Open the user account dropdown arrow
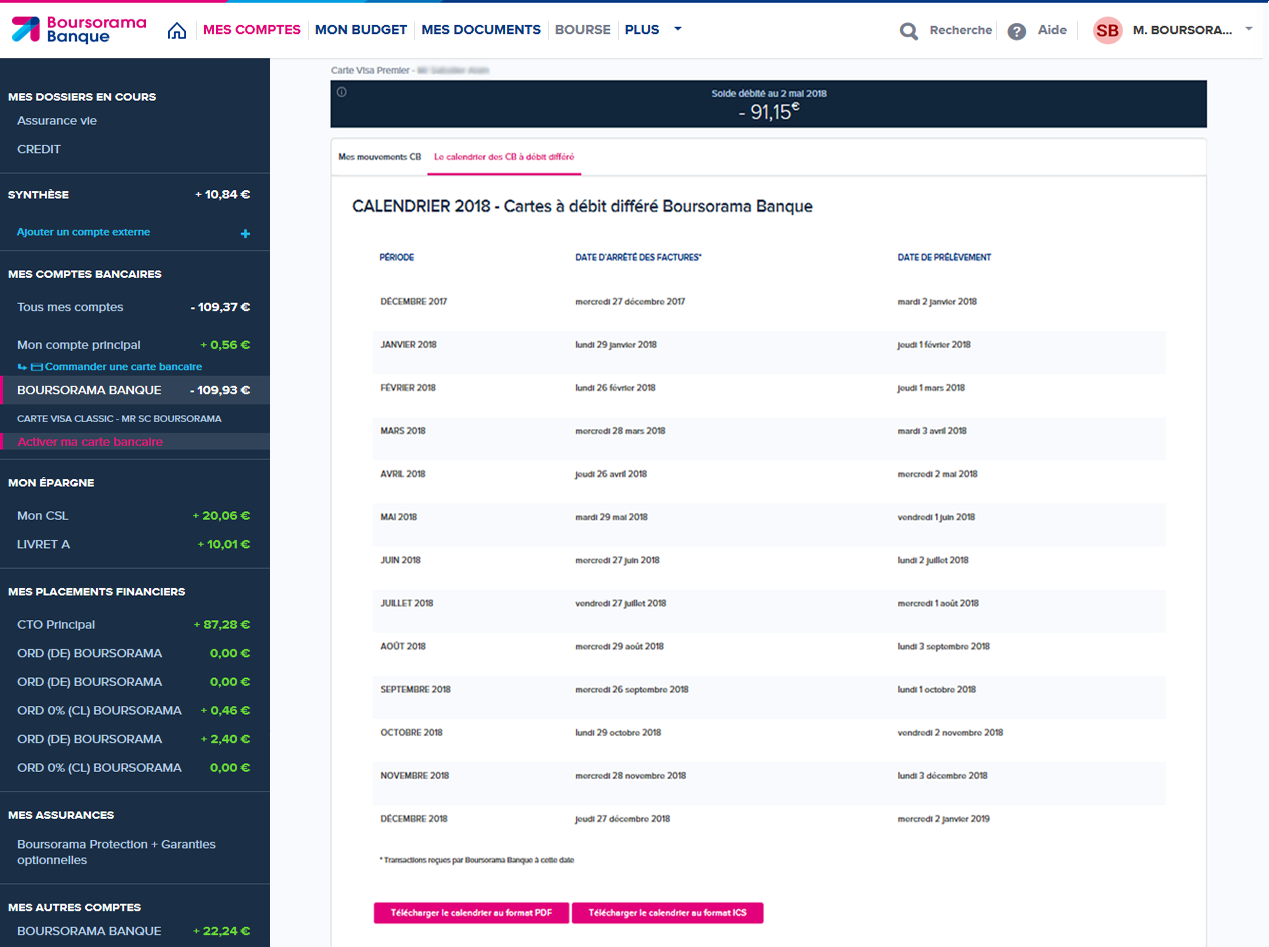The image size is (1269, 947). click(x=1249, y=30)
